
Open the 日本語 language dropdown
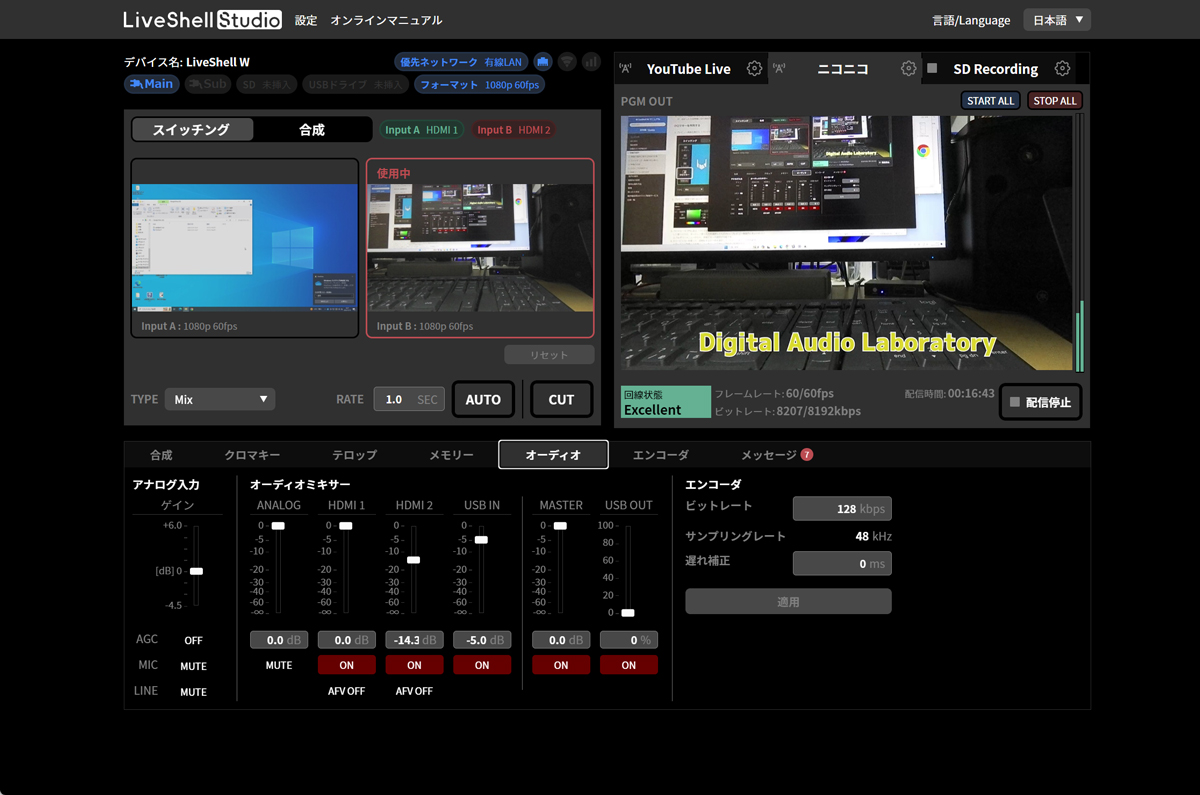pyautogui.click(x=1057, y=20)
